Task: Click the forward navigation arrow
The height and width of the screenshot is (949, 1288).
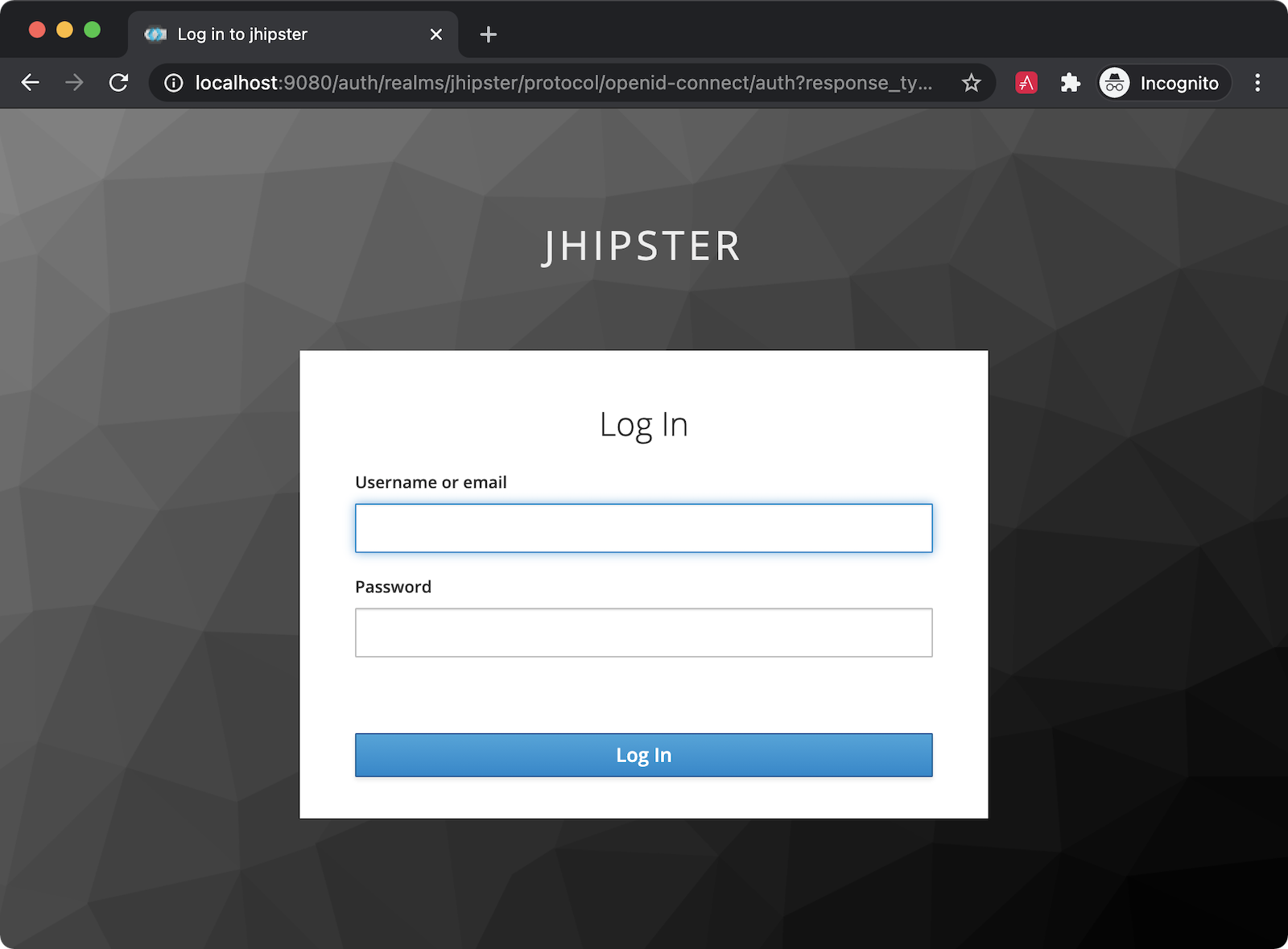Action: 74,83
